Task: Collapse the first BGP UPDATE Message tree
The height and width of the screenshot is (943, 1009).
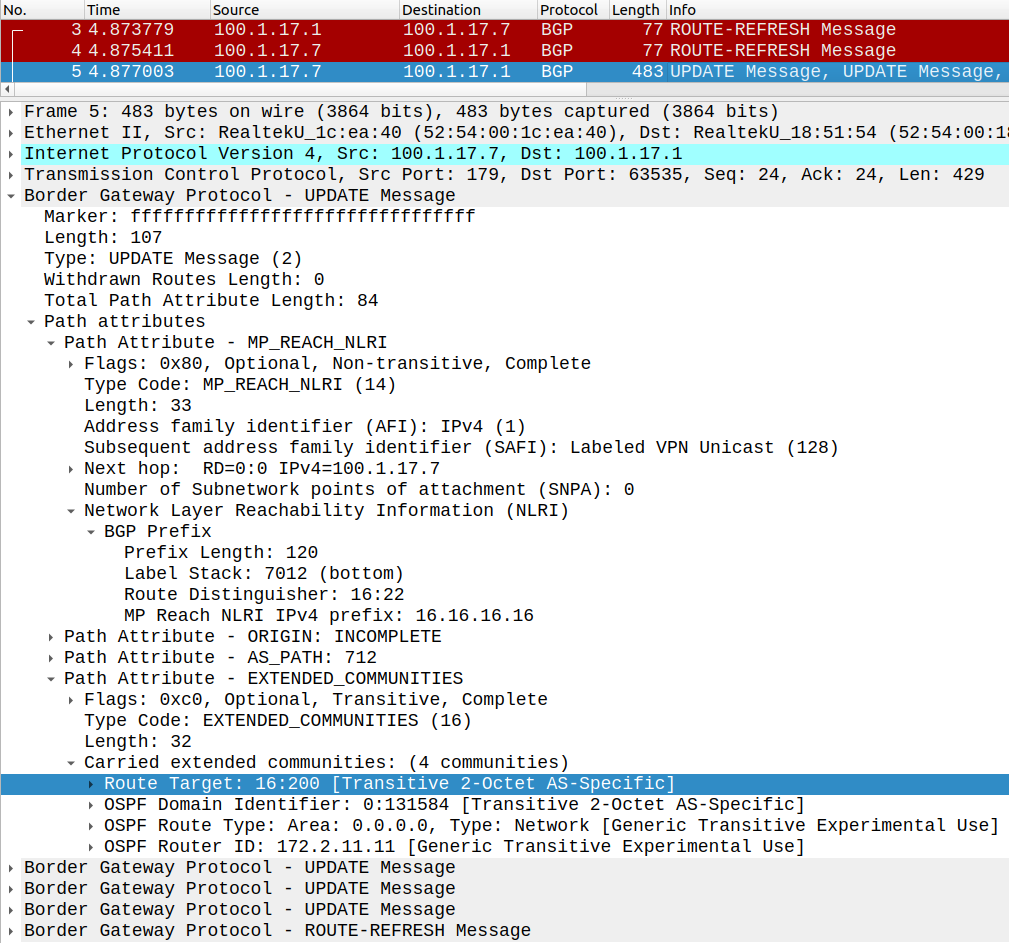Action: [11, 196]
